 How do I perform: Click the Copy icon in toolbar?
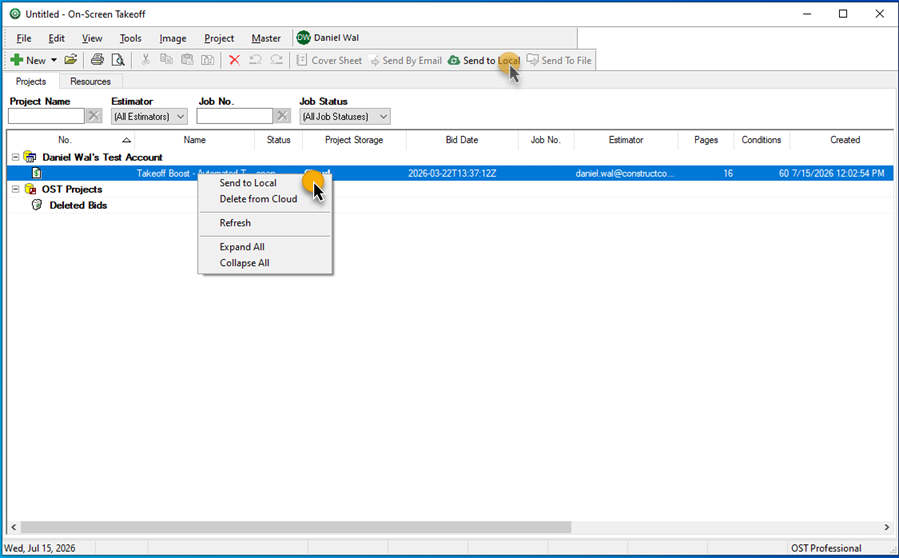tap(166, 60)
